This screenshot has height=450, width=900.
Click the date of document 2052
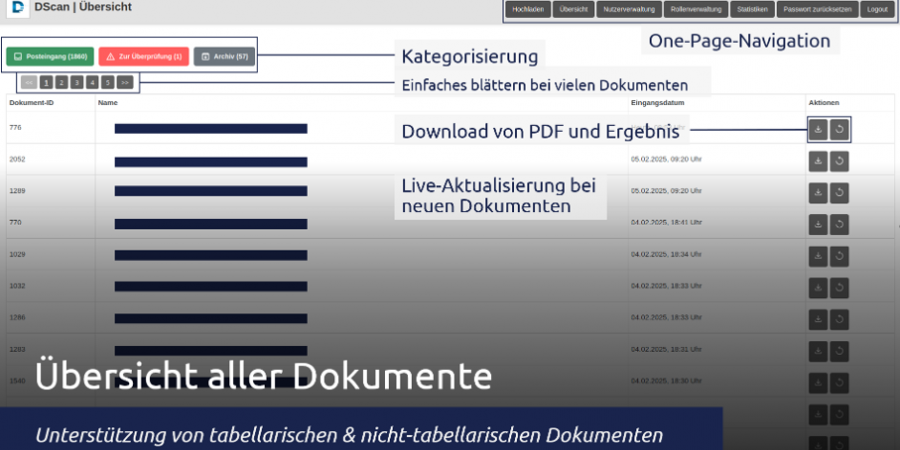tap(666, 159)
